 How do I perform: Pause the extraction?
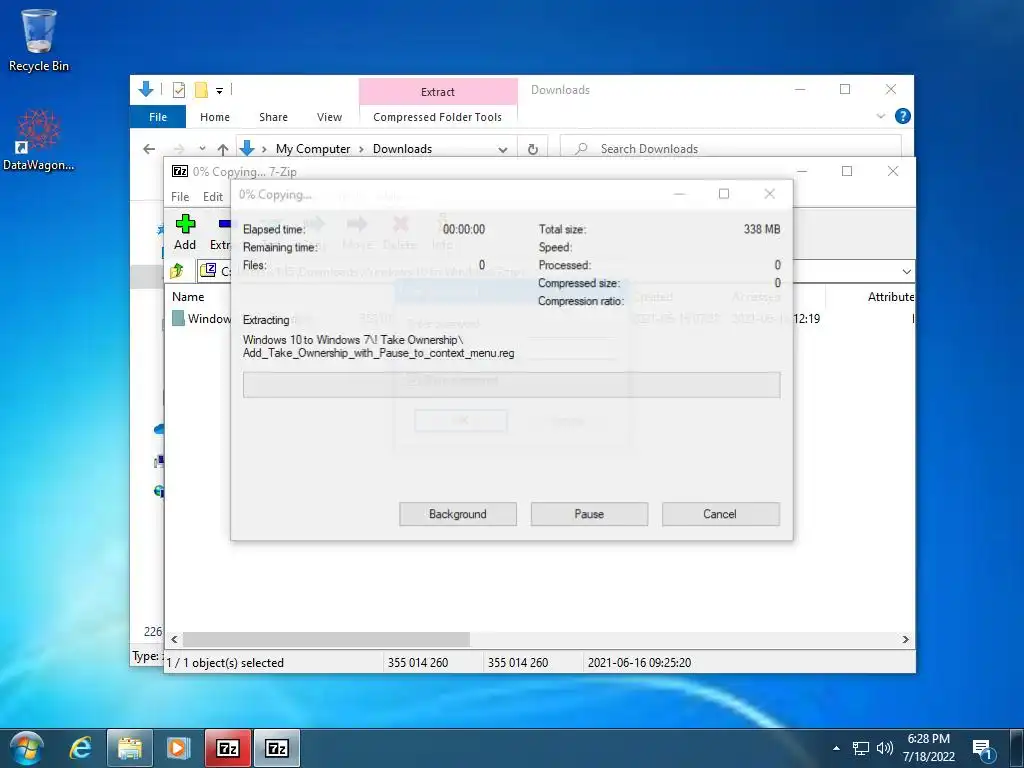589,514
